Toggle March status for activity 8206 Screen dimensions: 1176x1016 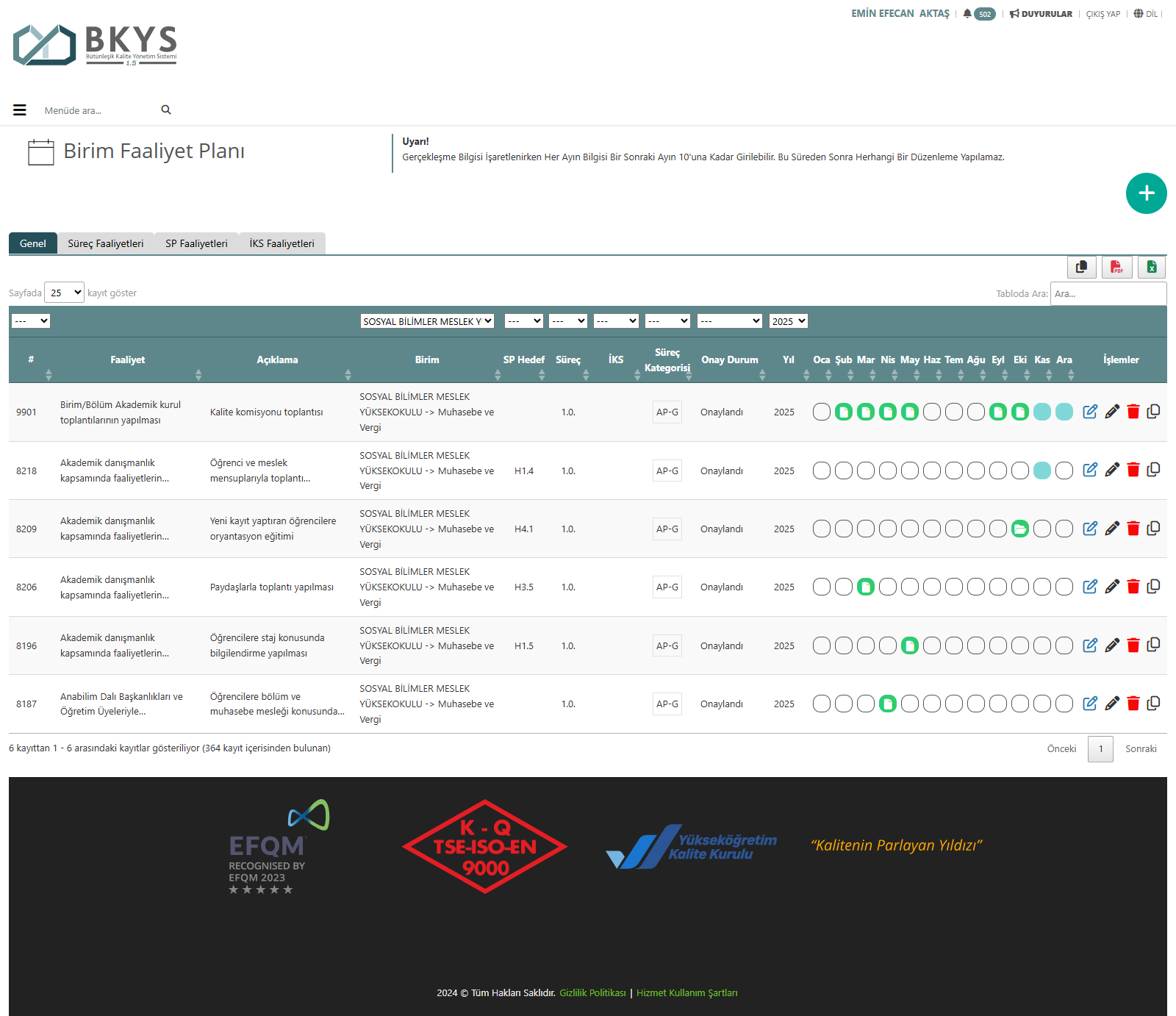click(865, 587)
